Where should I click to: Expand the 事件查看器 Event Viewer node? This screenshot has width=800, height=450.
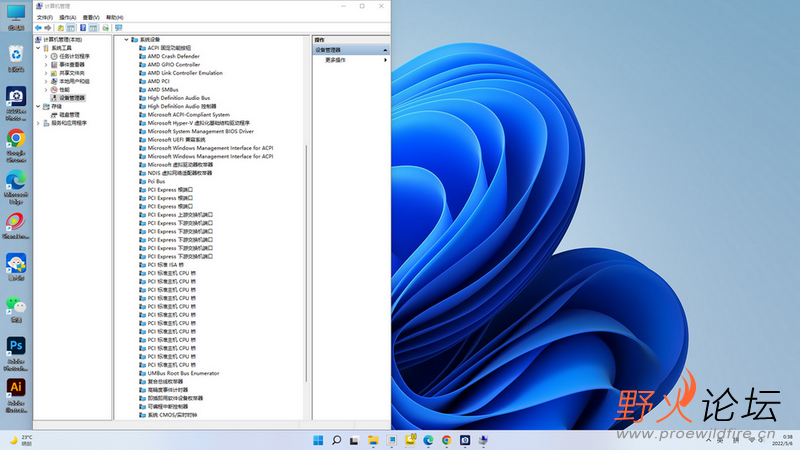(x=46, y=65)
